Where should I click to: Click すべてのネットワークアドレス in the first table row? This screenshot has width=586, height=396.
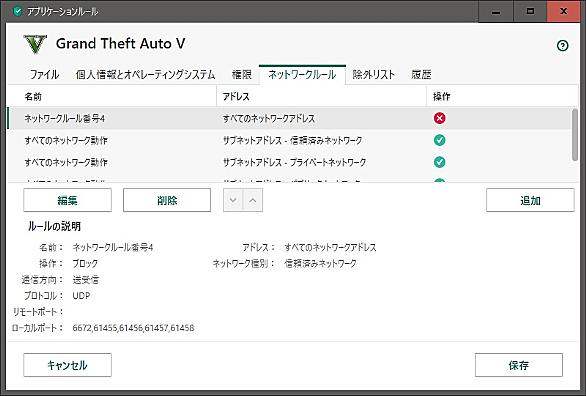point(269,118)
